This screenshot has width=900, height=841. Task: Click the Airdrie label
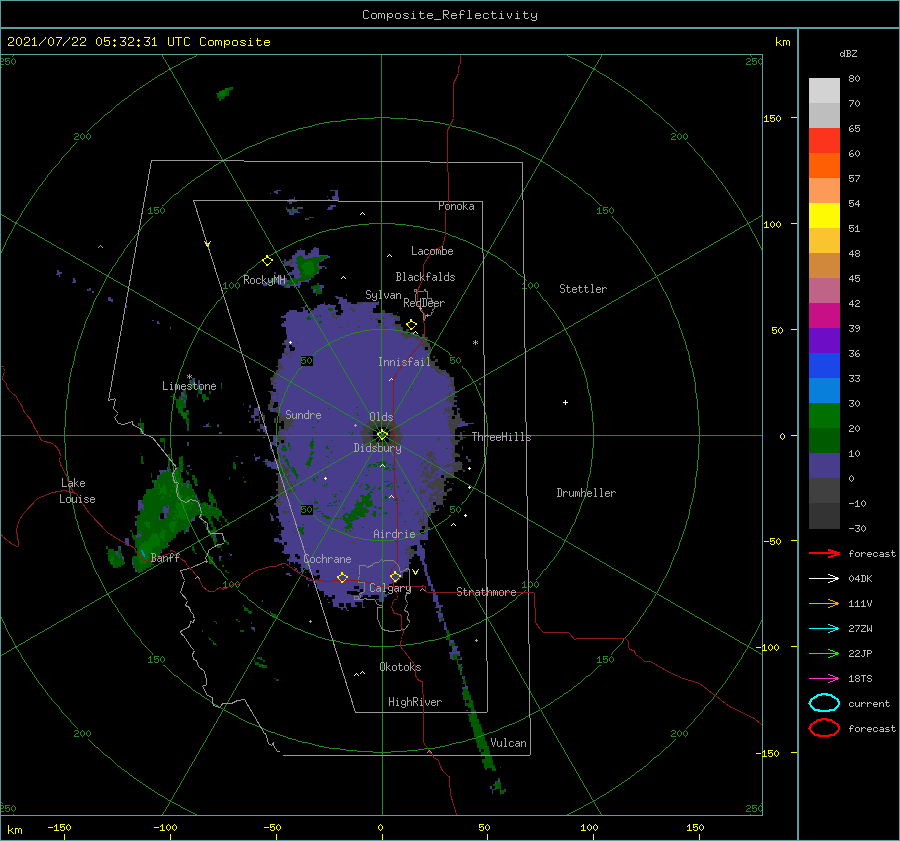coord(394,534)
